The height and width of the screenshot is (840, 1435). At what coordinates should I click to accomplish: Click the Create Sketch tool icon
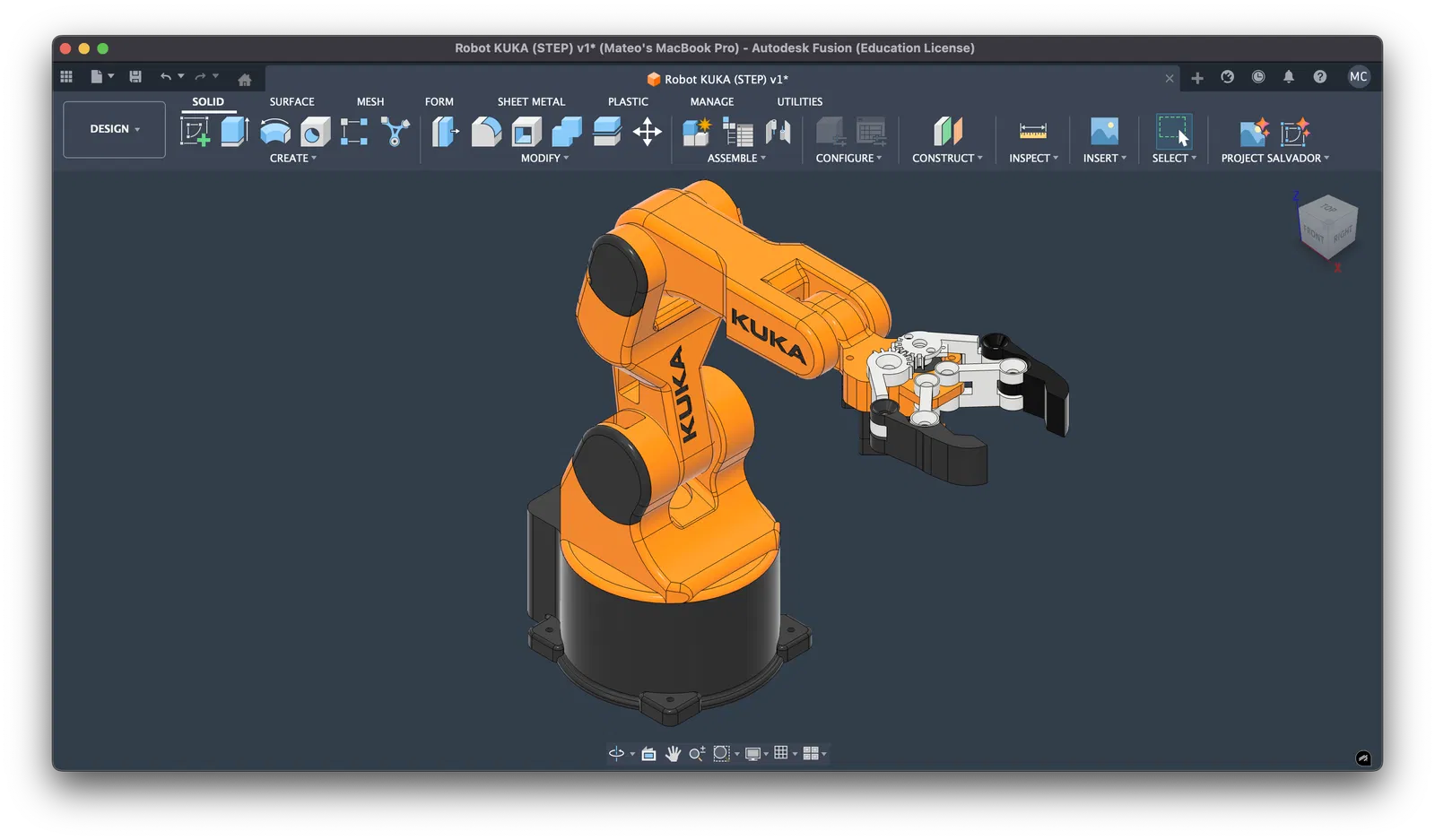pos(195,132)
